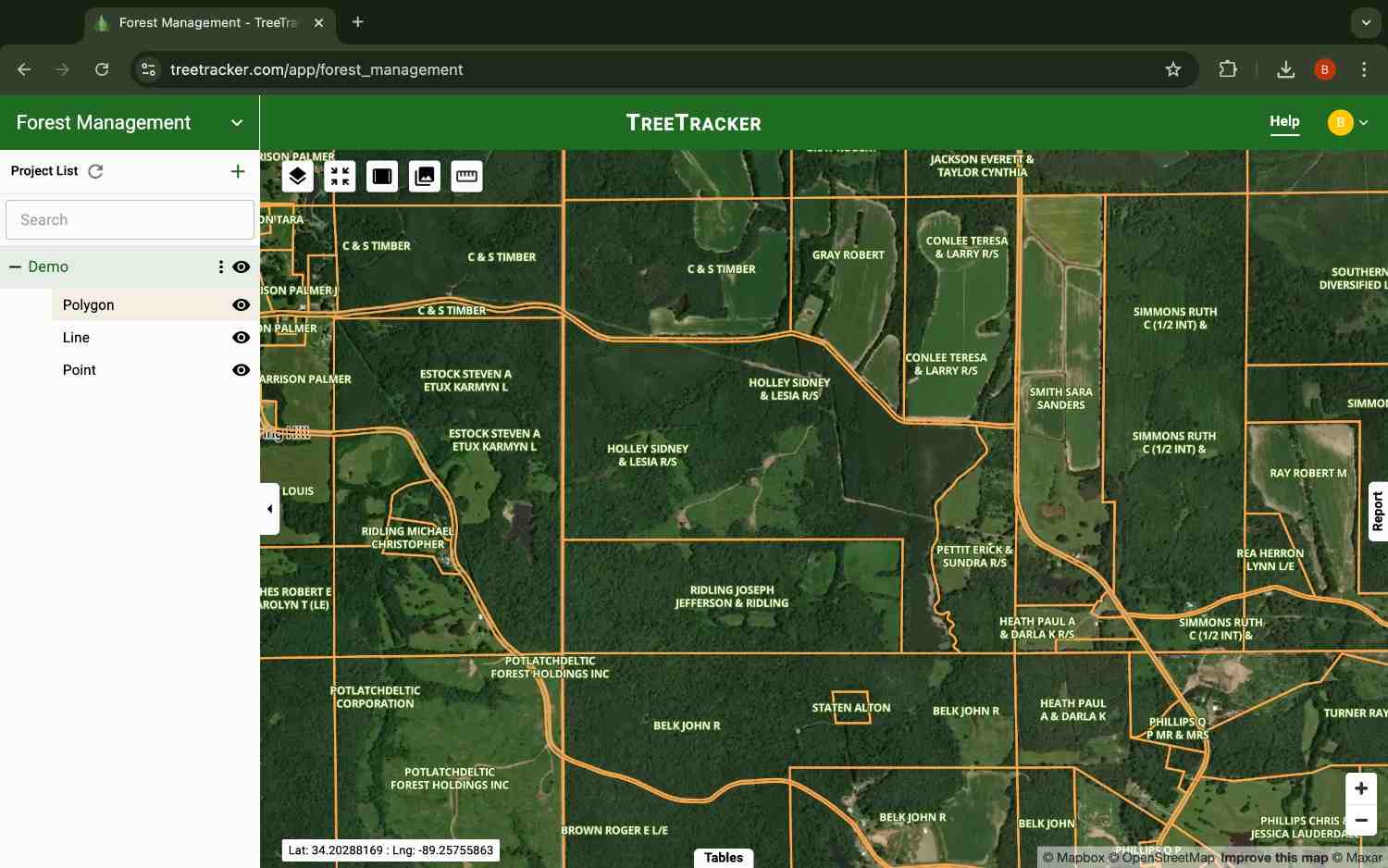Image resolution: width=1388 pixels, height=868 pixels.
Task: Open the Demo project options menu
Action: click(220, 267)
